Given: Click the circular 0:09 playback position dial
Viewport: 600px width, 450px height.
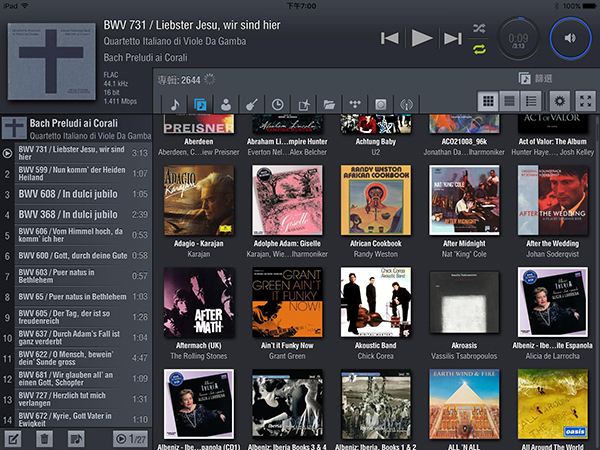Looking at the screenshot, I should click(518, 38).
